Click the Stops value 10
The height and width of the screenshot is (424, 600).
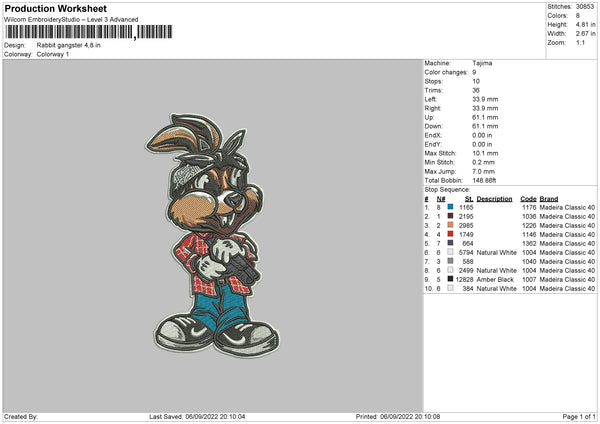(x=476, y=81)
